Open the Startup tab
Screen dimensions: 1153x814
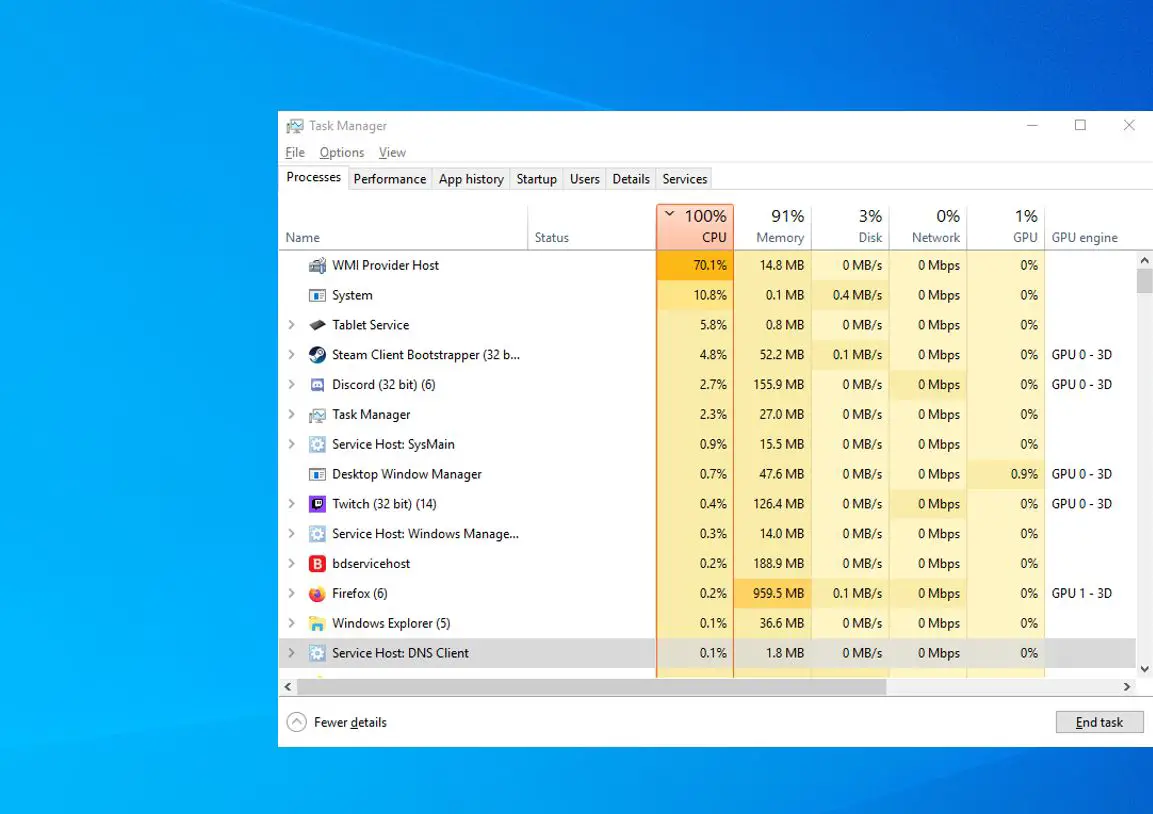point(536,179)
